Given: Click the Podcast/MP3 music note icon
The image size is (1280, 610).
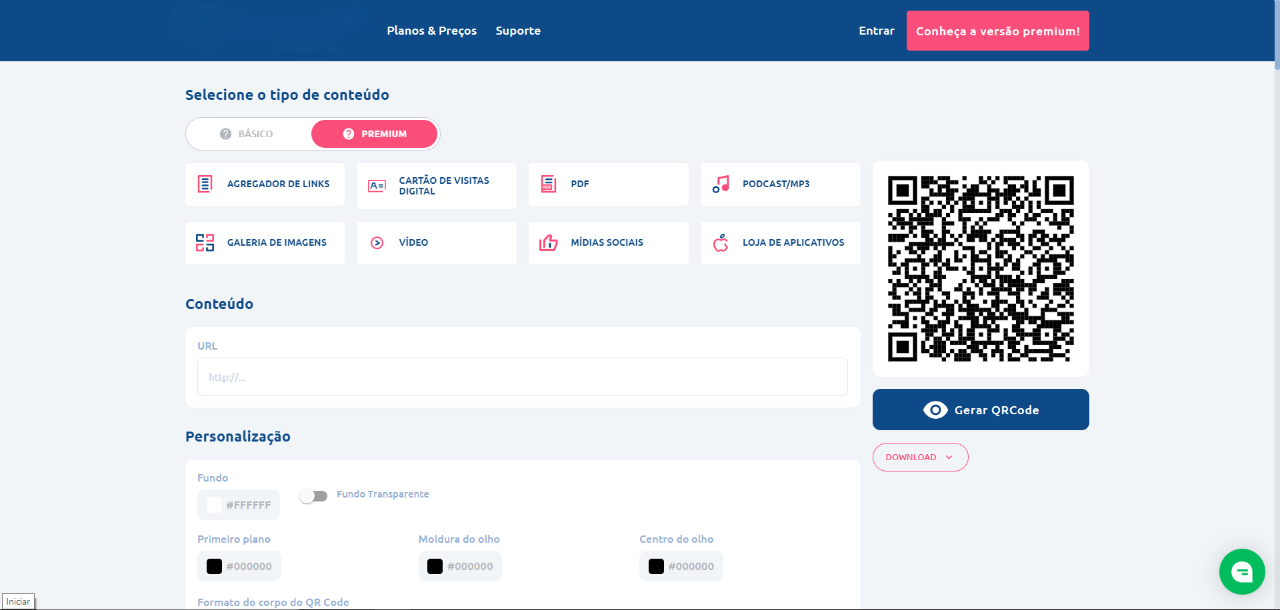Looking at the screenshot, I should point(721,184).
